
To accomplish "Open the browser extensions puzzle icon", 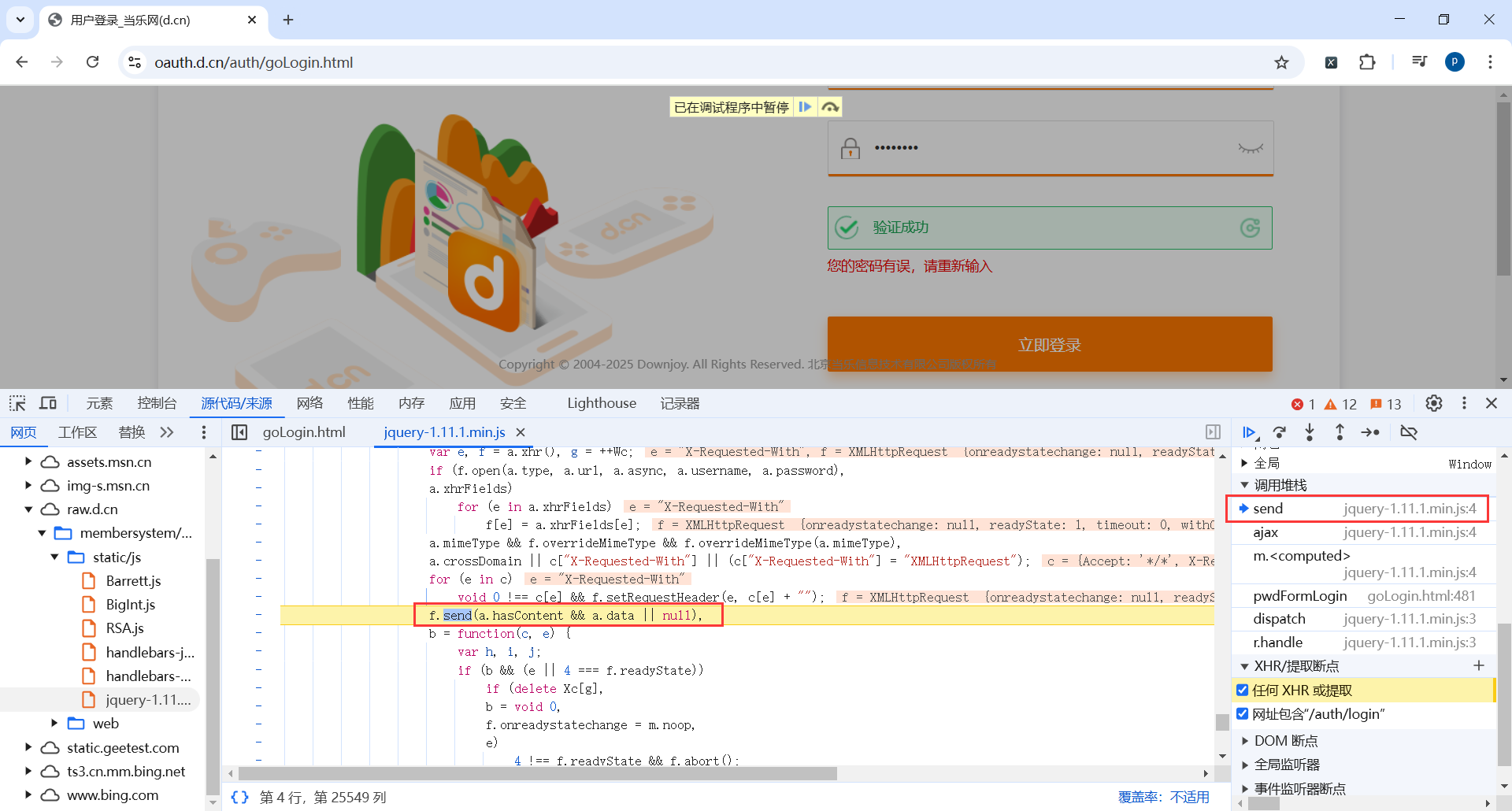I will (x=1367, y=62).
